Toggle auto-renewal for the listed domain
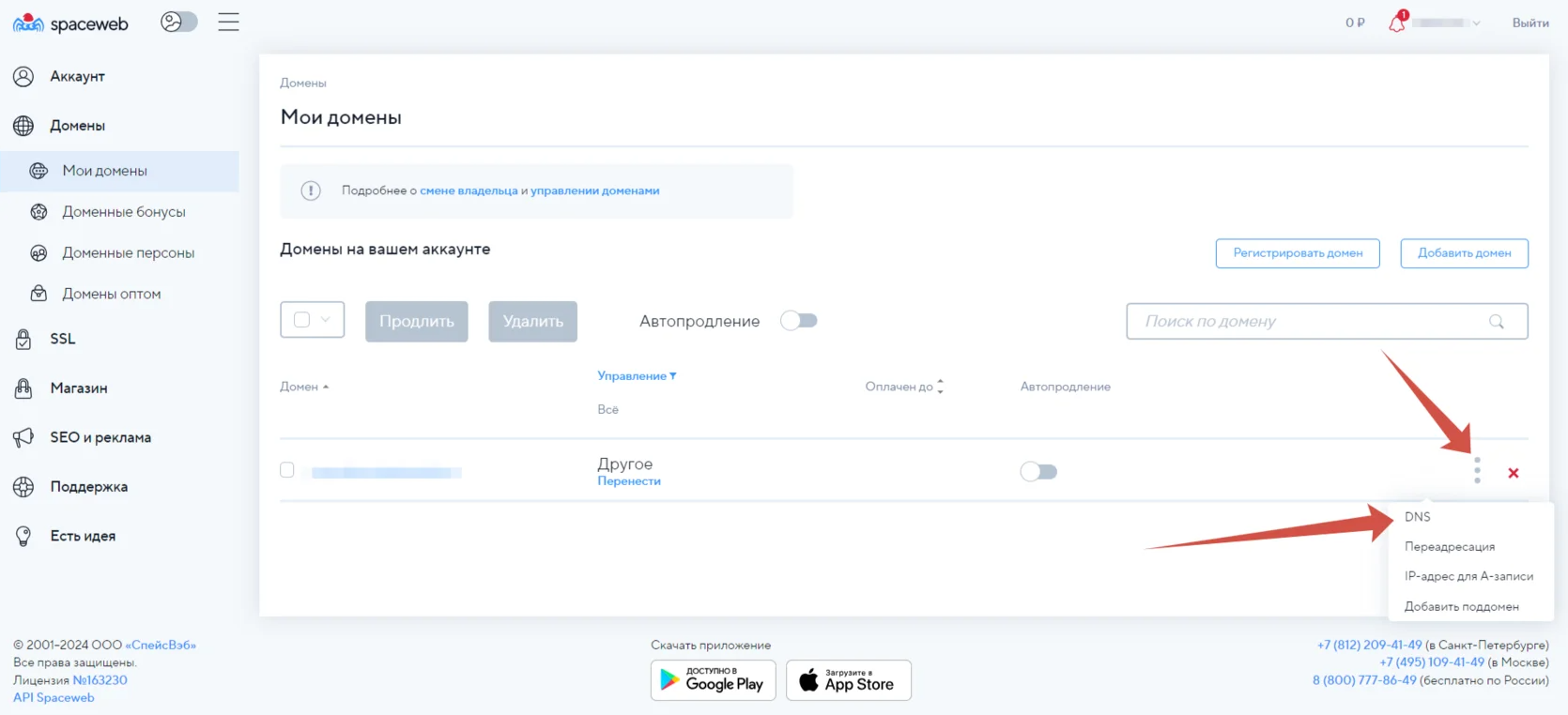1568x715 pixels. coord(1038,472)
